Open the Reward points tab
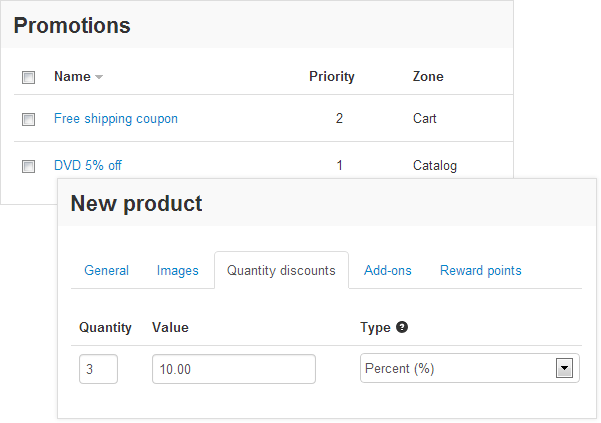 point(481,271)
